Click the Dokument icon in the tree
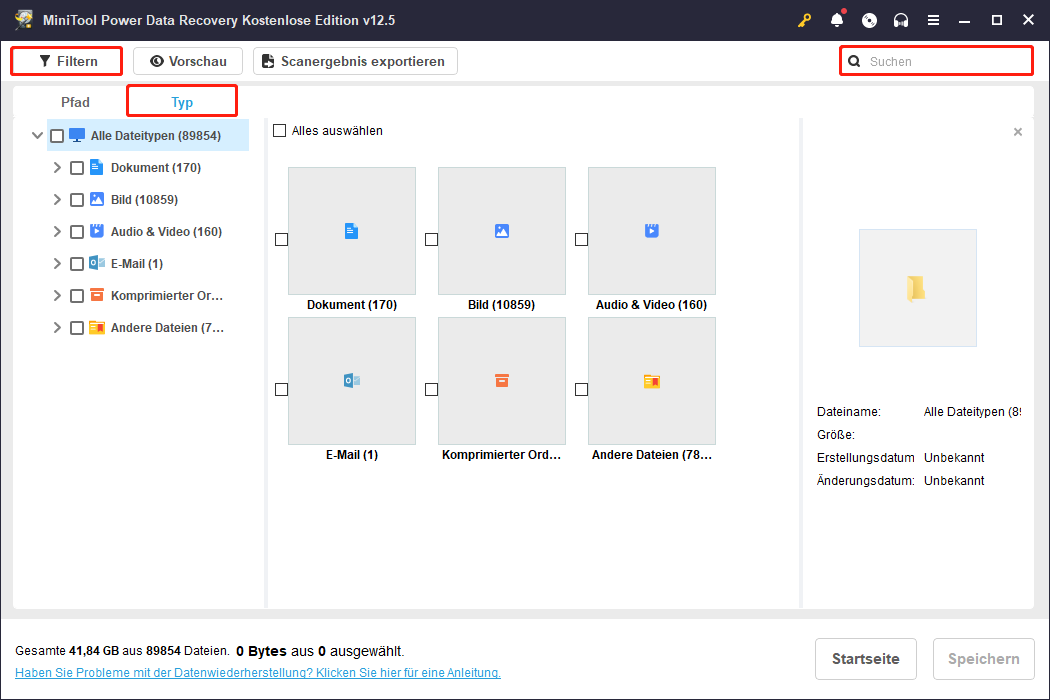This screenshot has width=1050, height=700. click(x=96, y=167)
